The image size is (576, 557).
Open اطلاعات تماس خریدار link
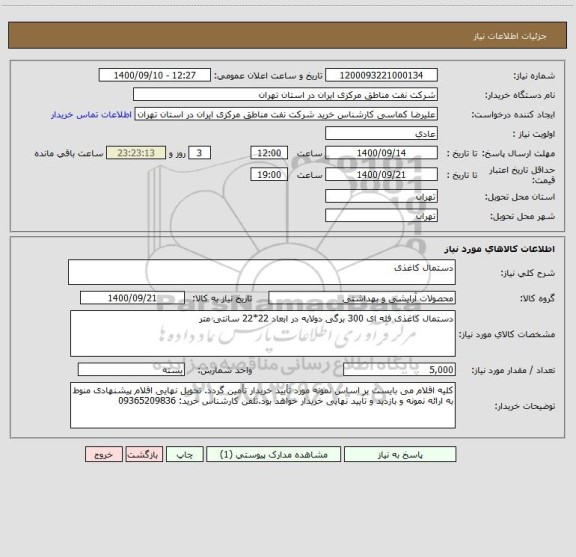[x=91, y=115]
